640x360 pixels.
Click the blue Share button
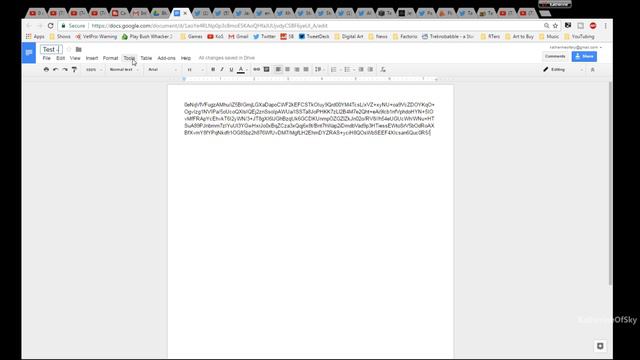[584, 56]
